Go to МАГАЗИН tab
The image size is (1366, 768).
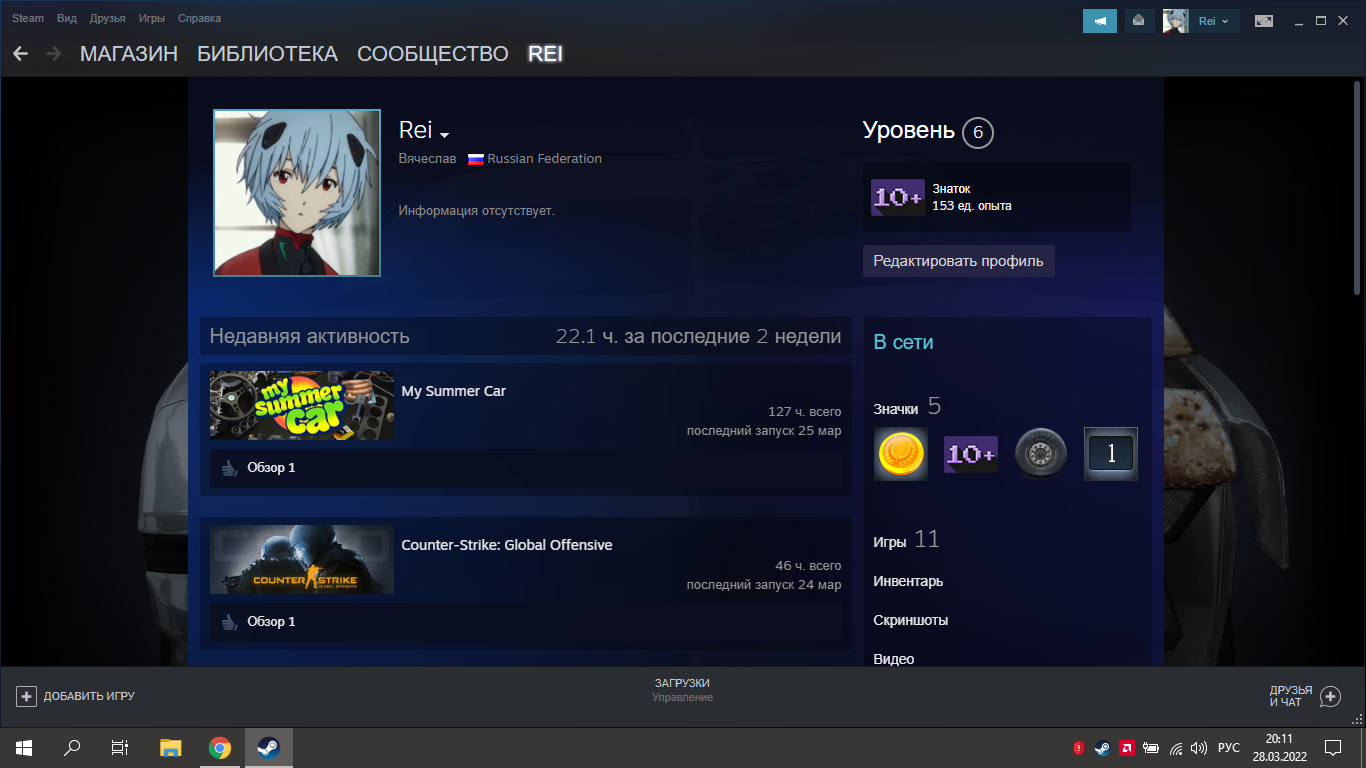(x=129, y=54)
